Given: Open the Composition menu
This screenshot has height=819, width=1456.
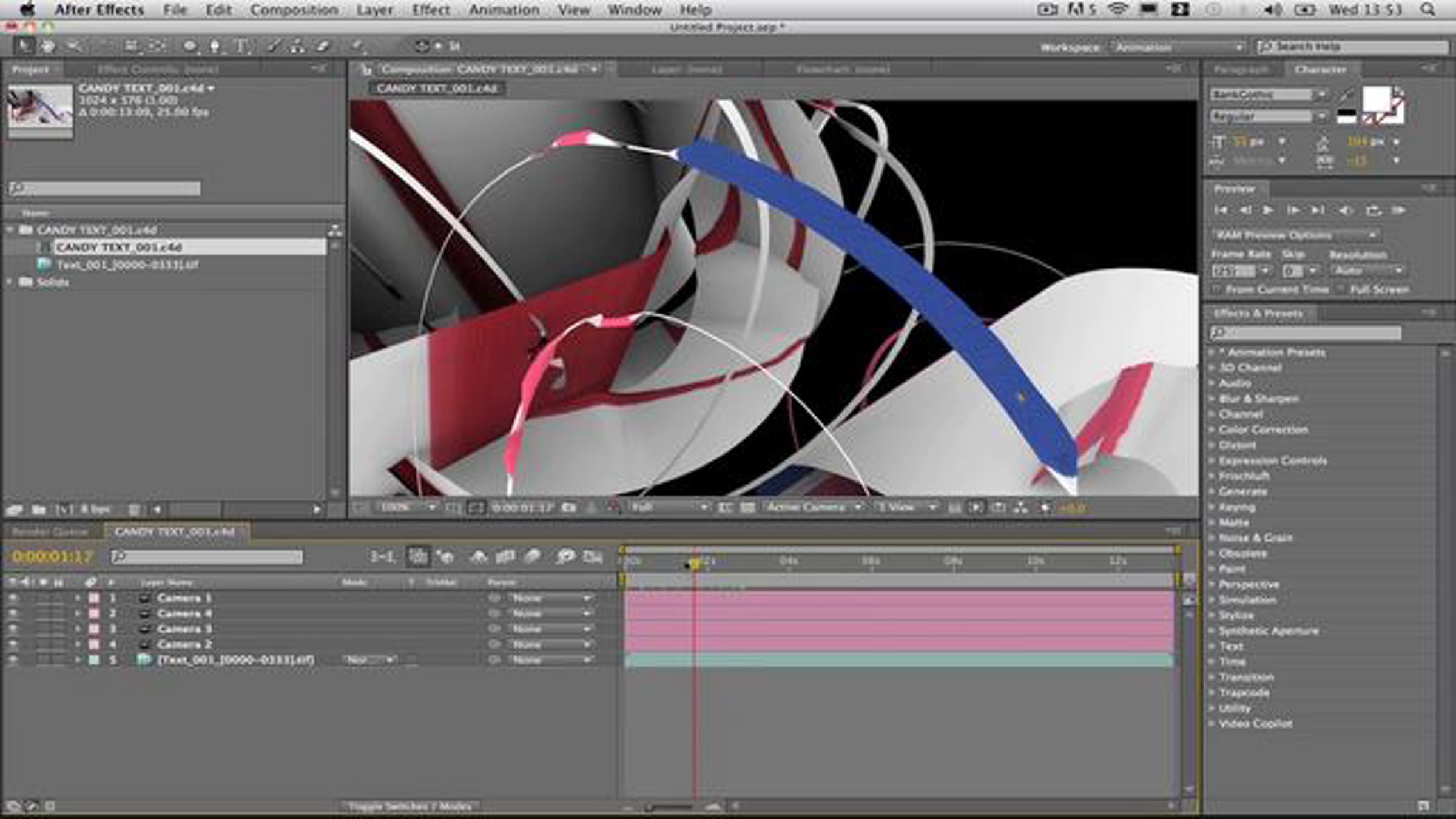Looking at the screenshot, I should coord(294,10).
